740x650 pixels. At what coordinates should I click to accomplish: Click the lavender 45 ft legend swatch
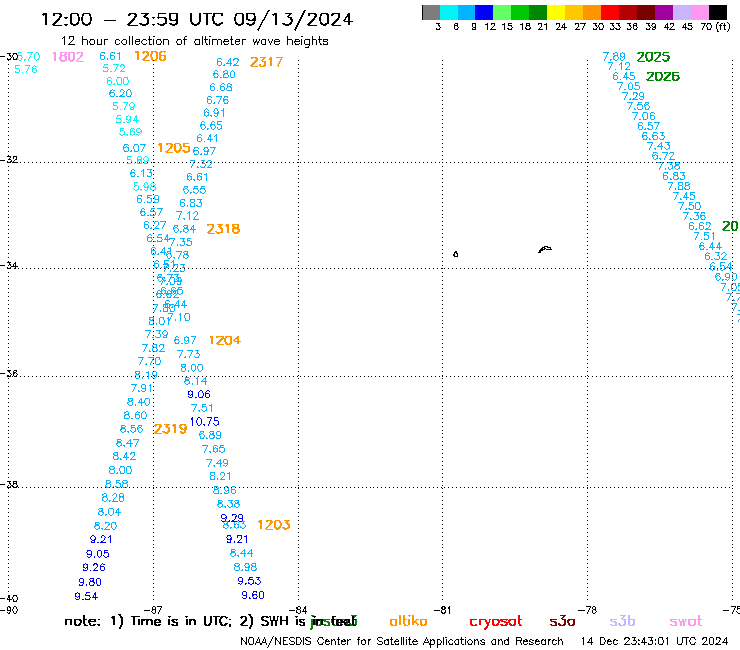coord(681,12)
